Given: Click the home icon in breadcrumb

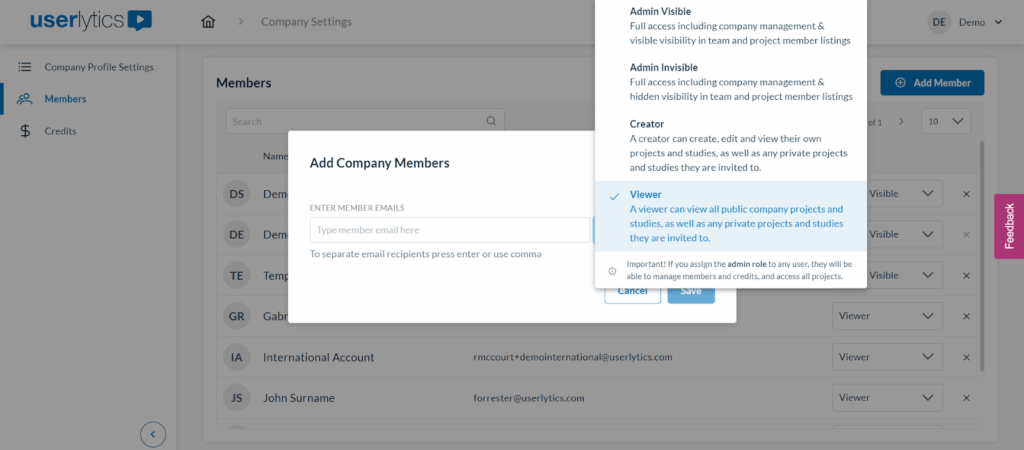Looking at the screenshot, I should tap(208, 22).
